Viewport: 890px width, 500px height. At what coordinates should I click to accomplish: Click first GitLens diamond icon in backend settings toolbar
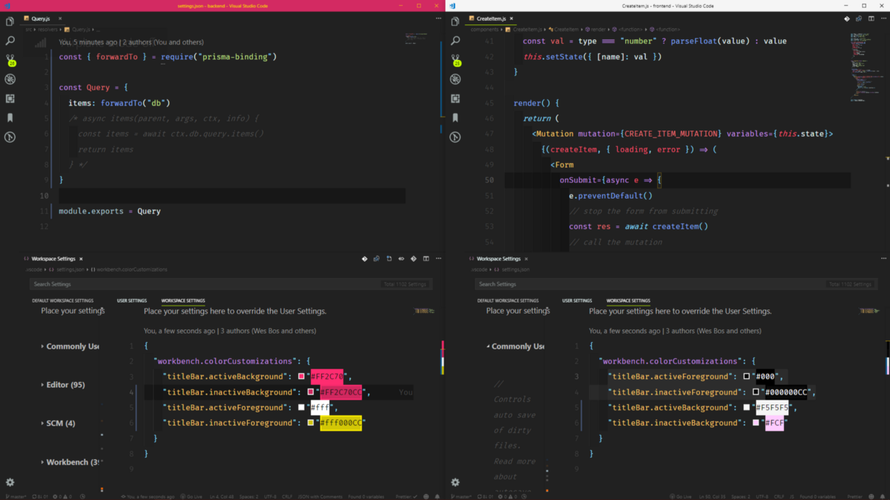coord(364,259)
